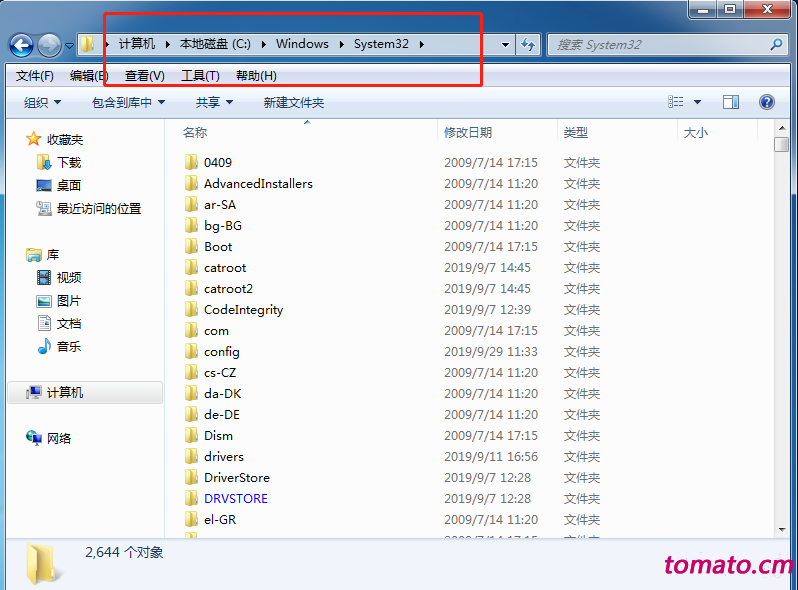Select 本地磁盘 (C:) in address breadcrumb
Viewport: 798px width, 590px height.
tap(215, 44)
